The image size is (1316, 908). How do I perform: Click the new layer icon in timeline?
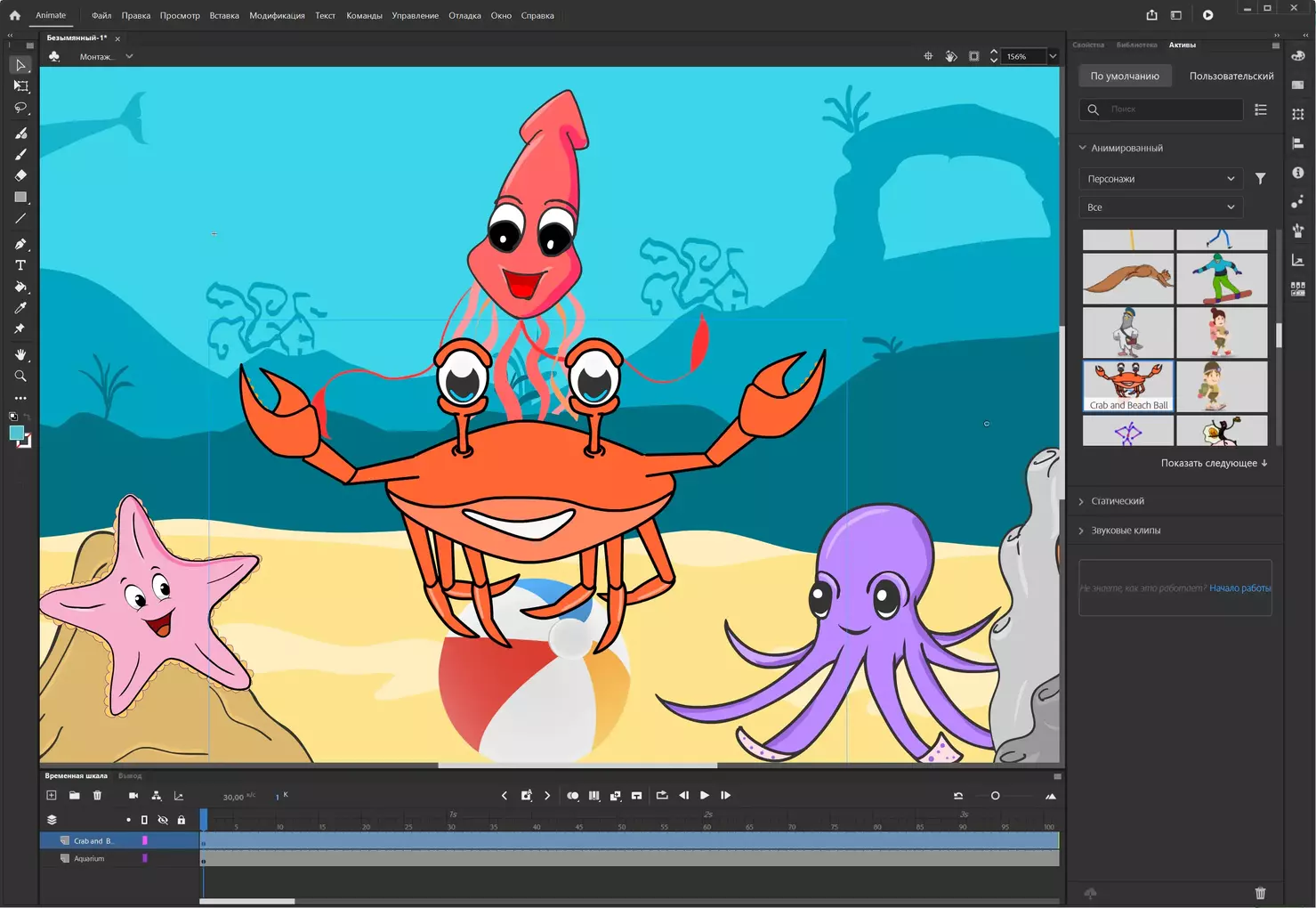52,796
